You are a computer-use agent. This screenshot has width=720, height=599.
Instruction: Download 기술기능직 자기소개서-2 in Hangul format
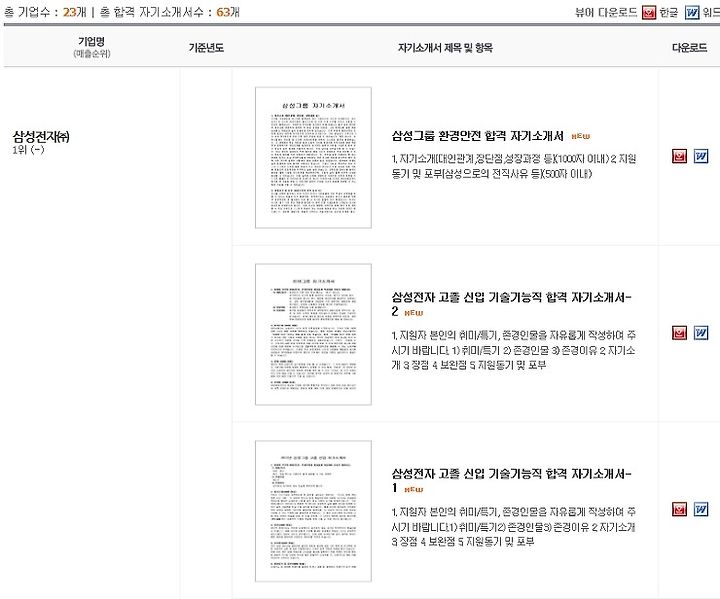(680, 333)
